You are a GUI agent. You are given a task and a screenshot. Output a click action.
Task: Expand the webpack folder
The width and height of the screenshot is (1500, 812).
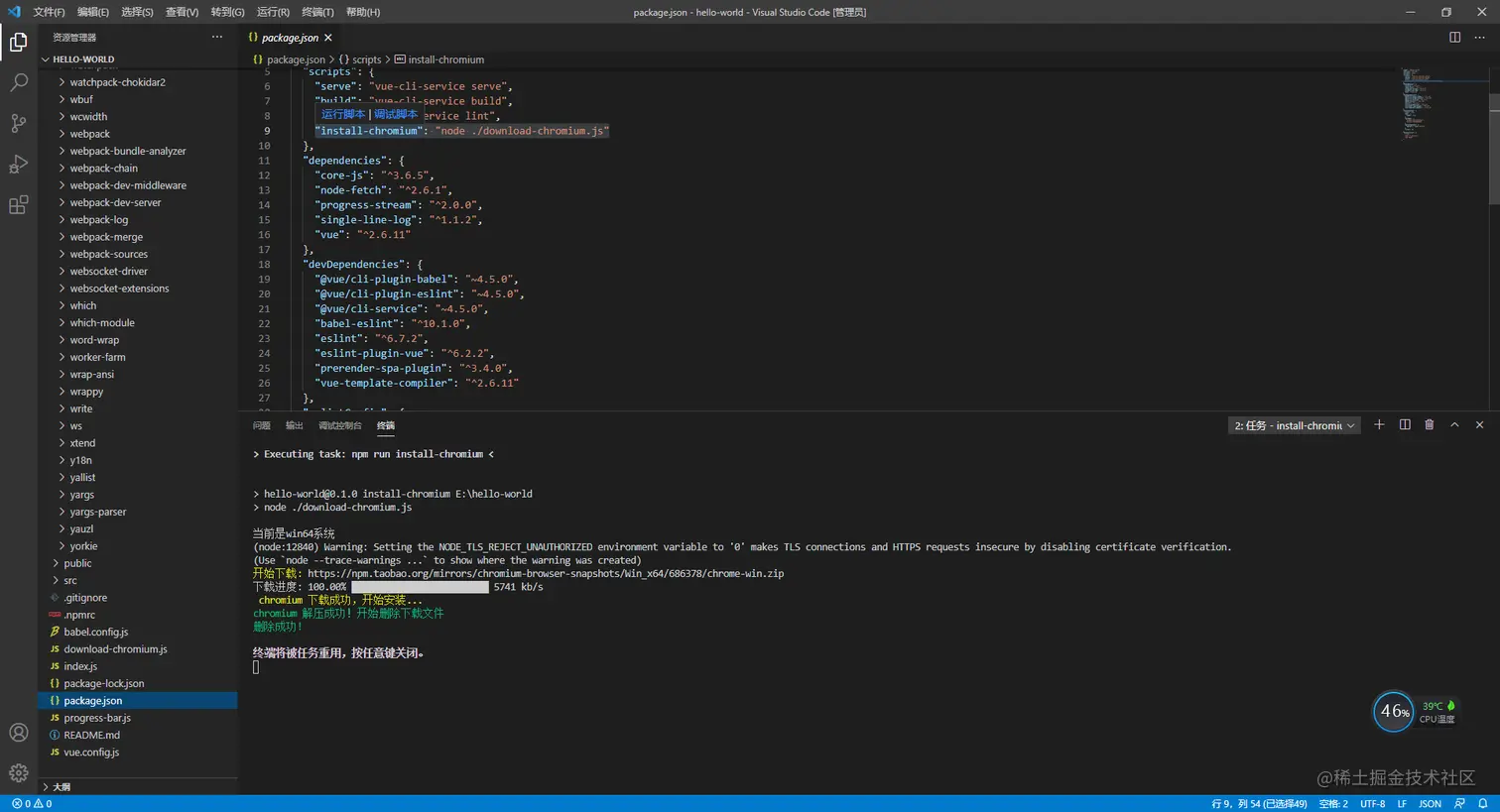pyautogui.click(x=138, y=134)
